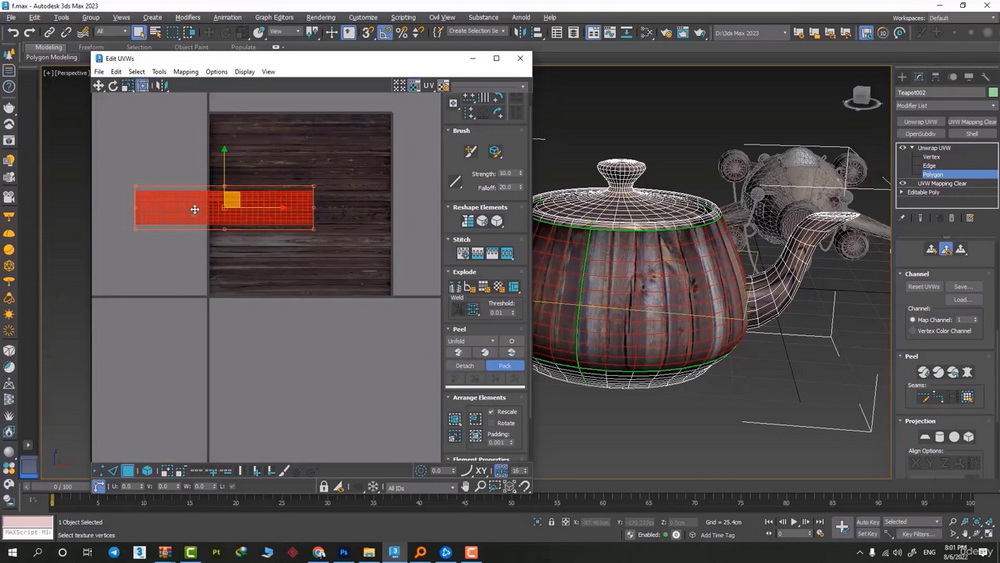
Task: Activate the Freeform Mode tool in Edit UVWs
Action: click(x=142, y=85)
